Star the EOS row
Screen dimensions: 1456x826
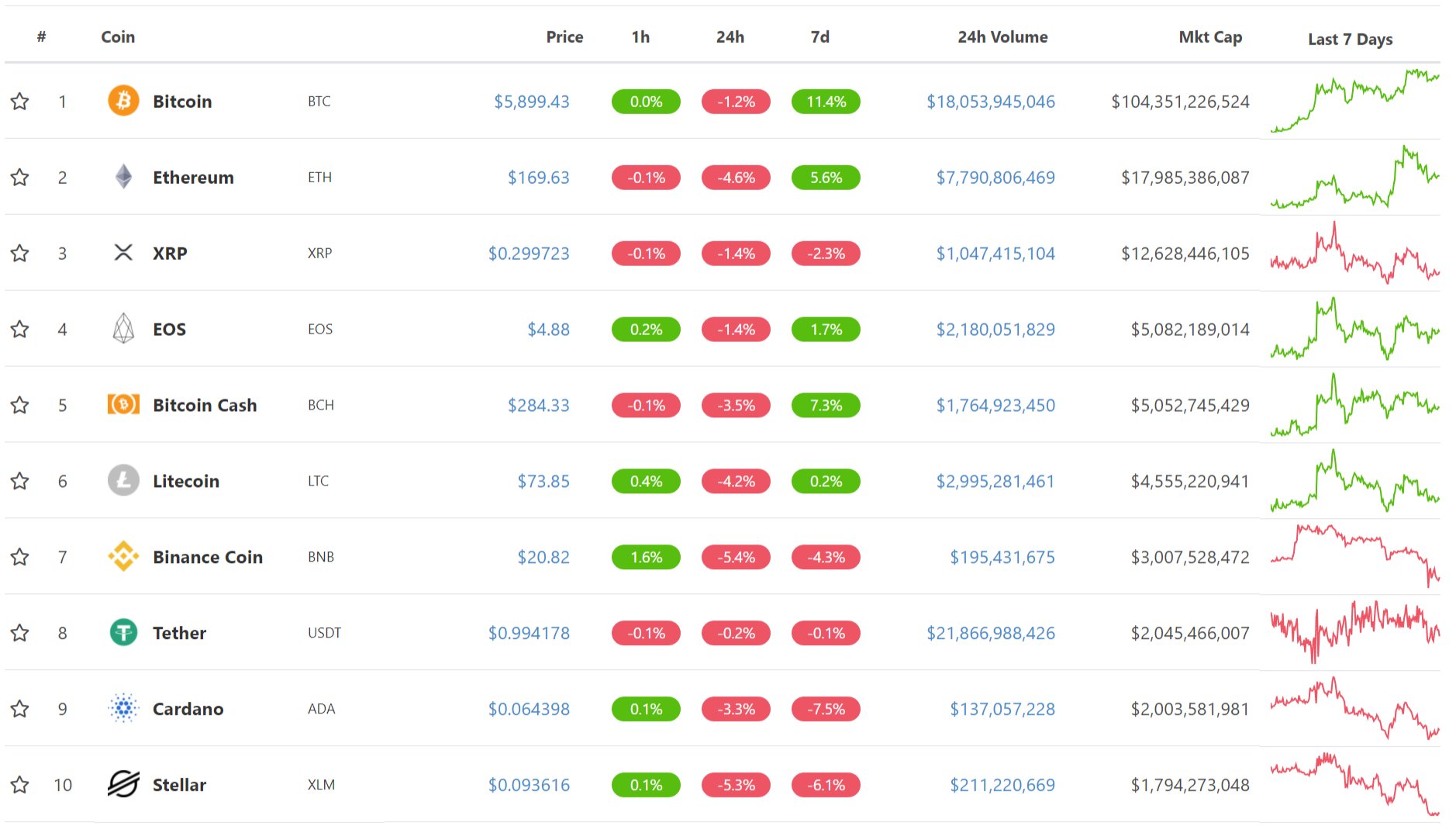pos(20,329)
